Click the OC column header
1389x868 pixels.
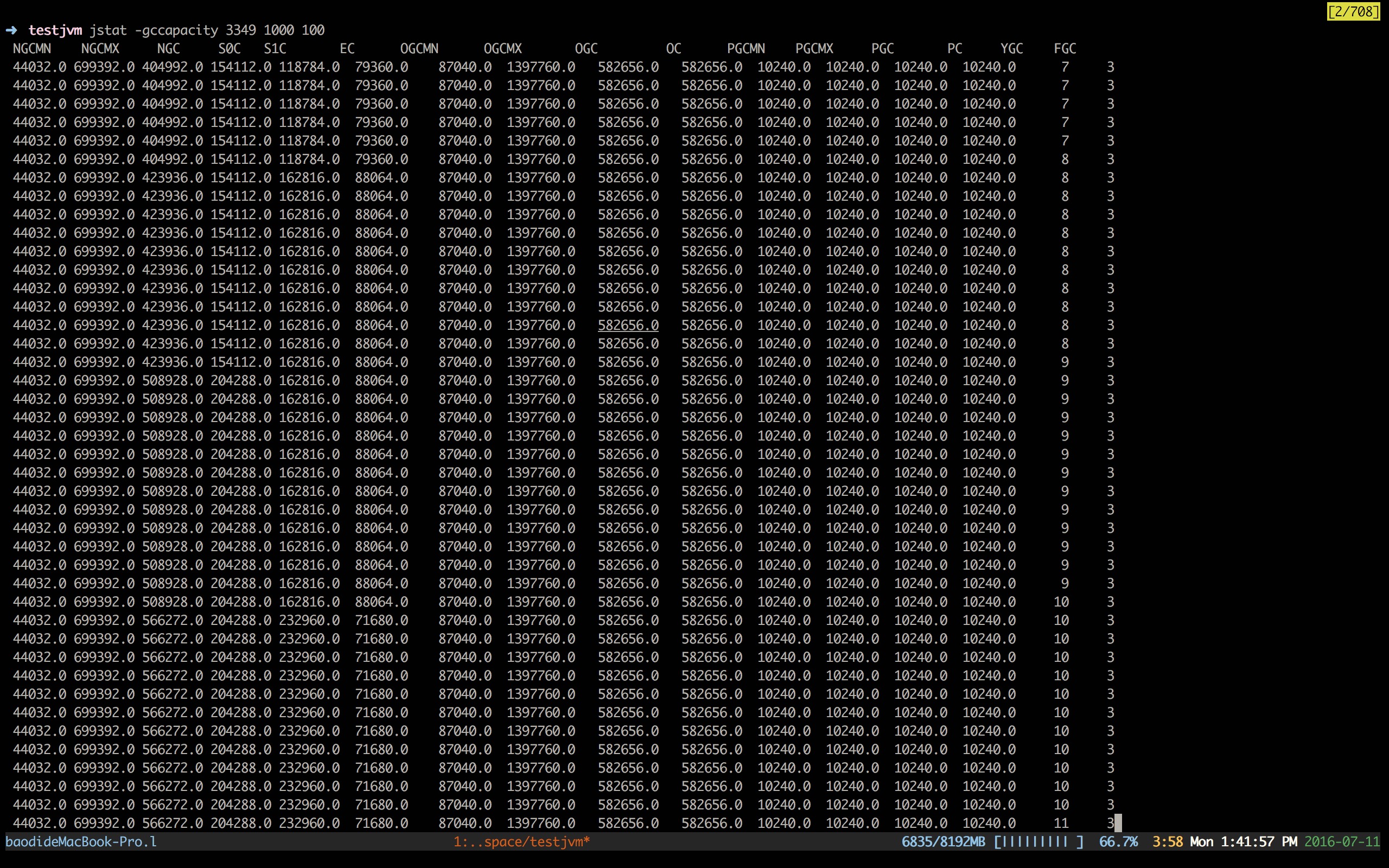[x=674, y=49]
